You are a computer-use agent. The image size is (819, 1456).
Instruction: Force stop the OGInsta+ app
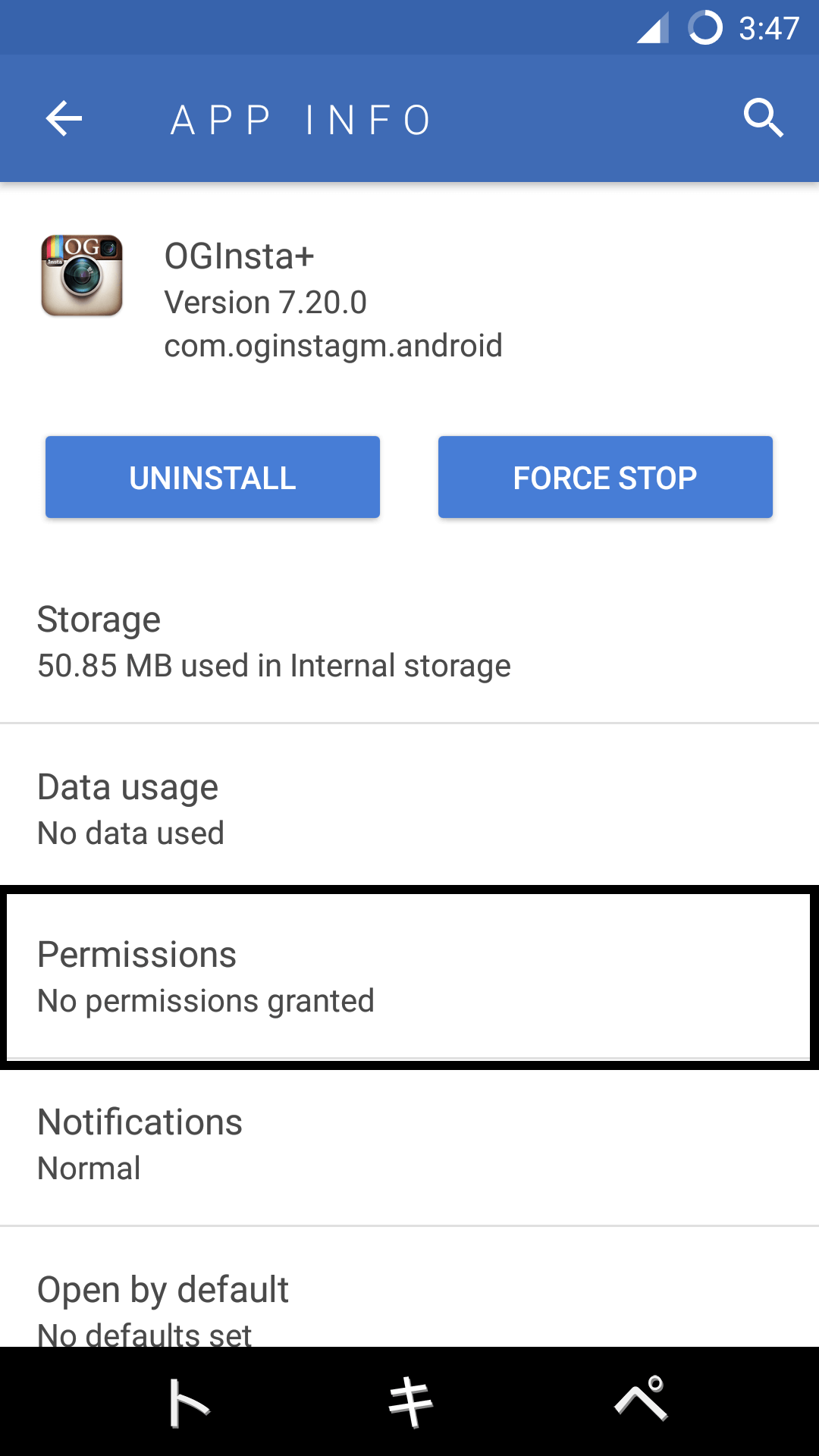coord(605,478)
